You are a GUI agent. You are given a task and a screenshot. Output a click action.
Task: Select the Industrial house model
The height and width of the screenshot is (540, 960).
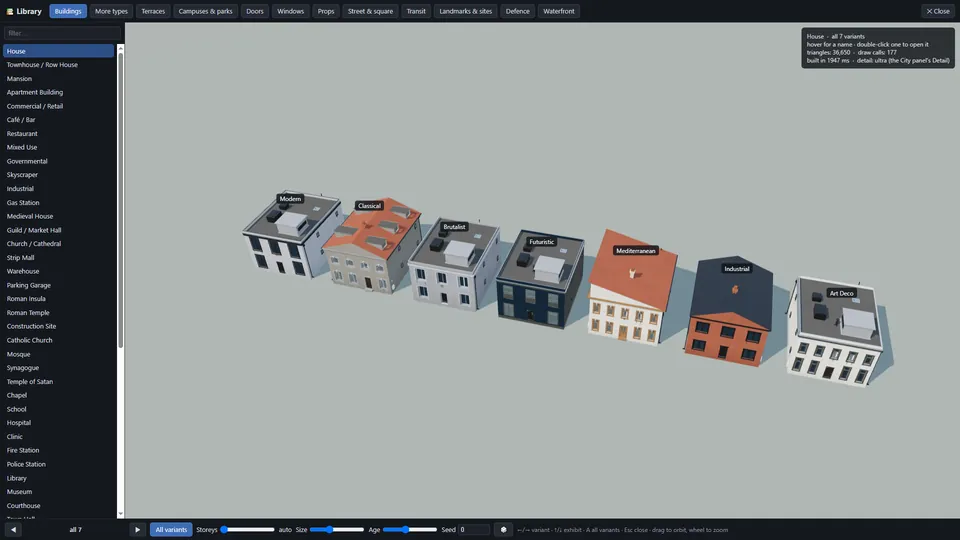tap(729, 312)
